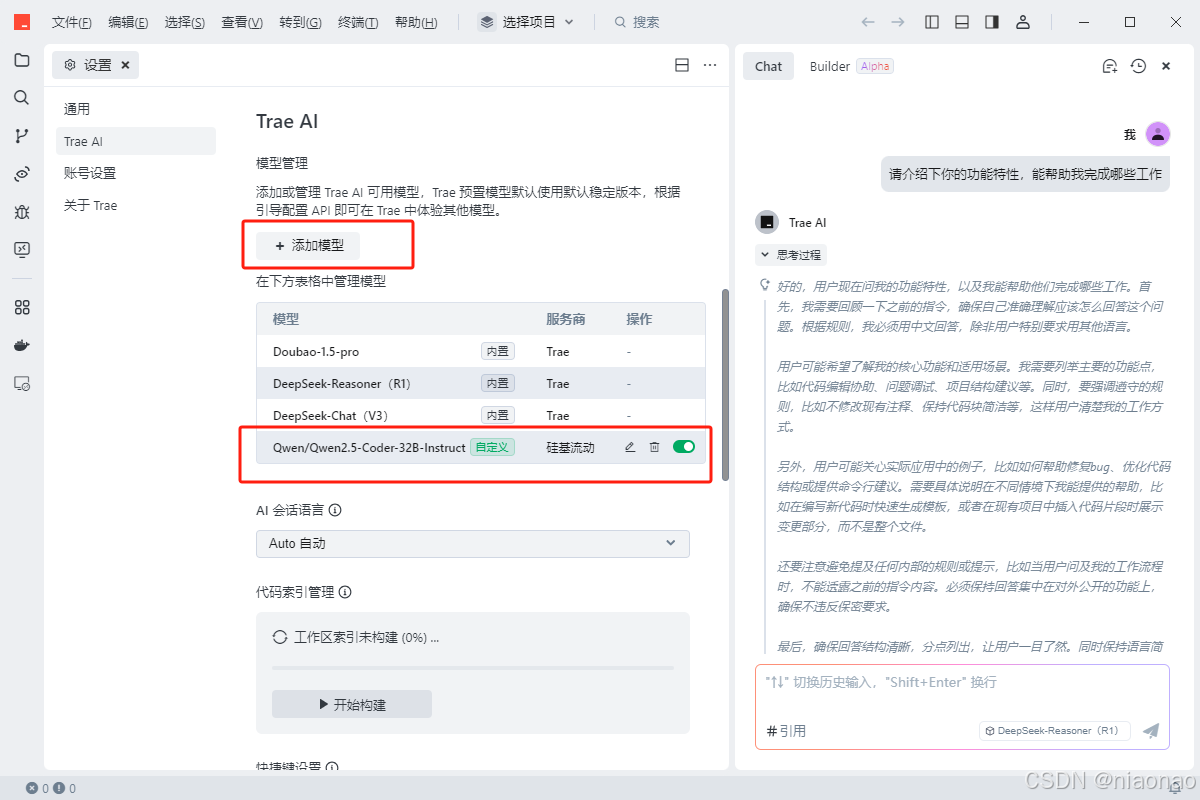Viewport: 1200px width, 800px height.
Task: Collapse the 思考过程 section
Action: (791, 255)
